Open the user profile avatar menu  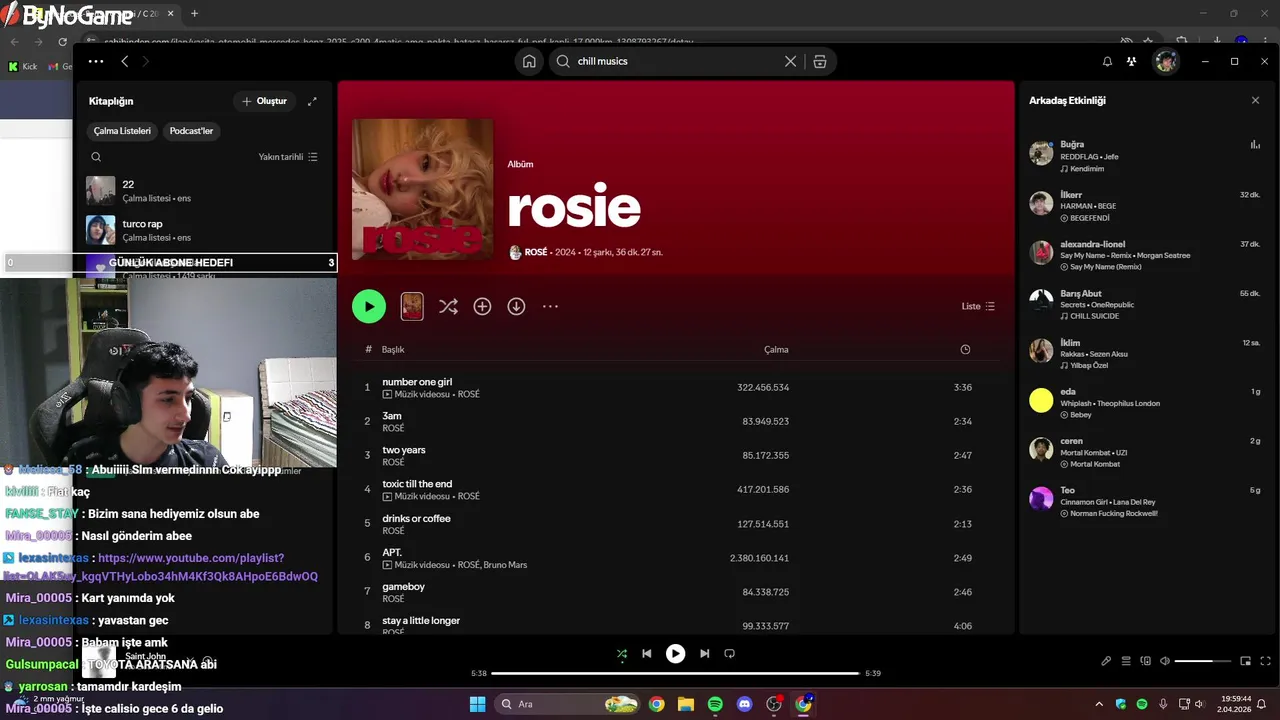click(1166, 61)
